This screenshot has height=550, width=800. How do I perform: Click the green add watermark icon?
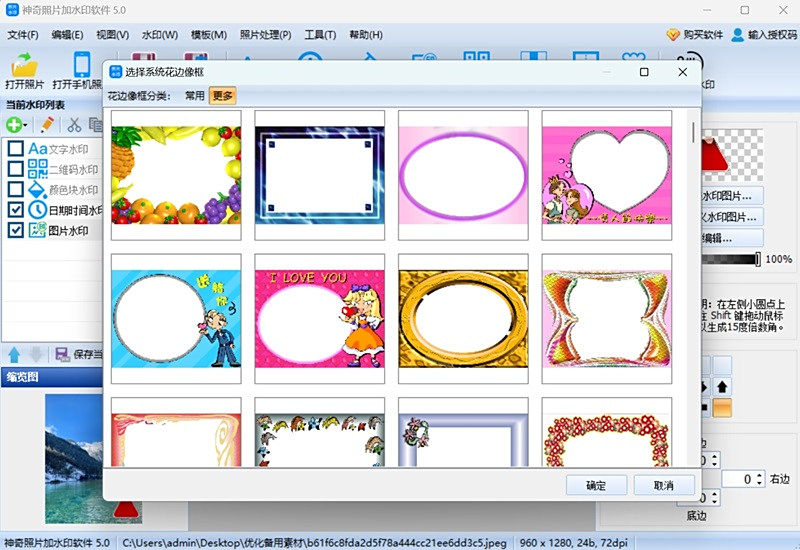[14, 125]
